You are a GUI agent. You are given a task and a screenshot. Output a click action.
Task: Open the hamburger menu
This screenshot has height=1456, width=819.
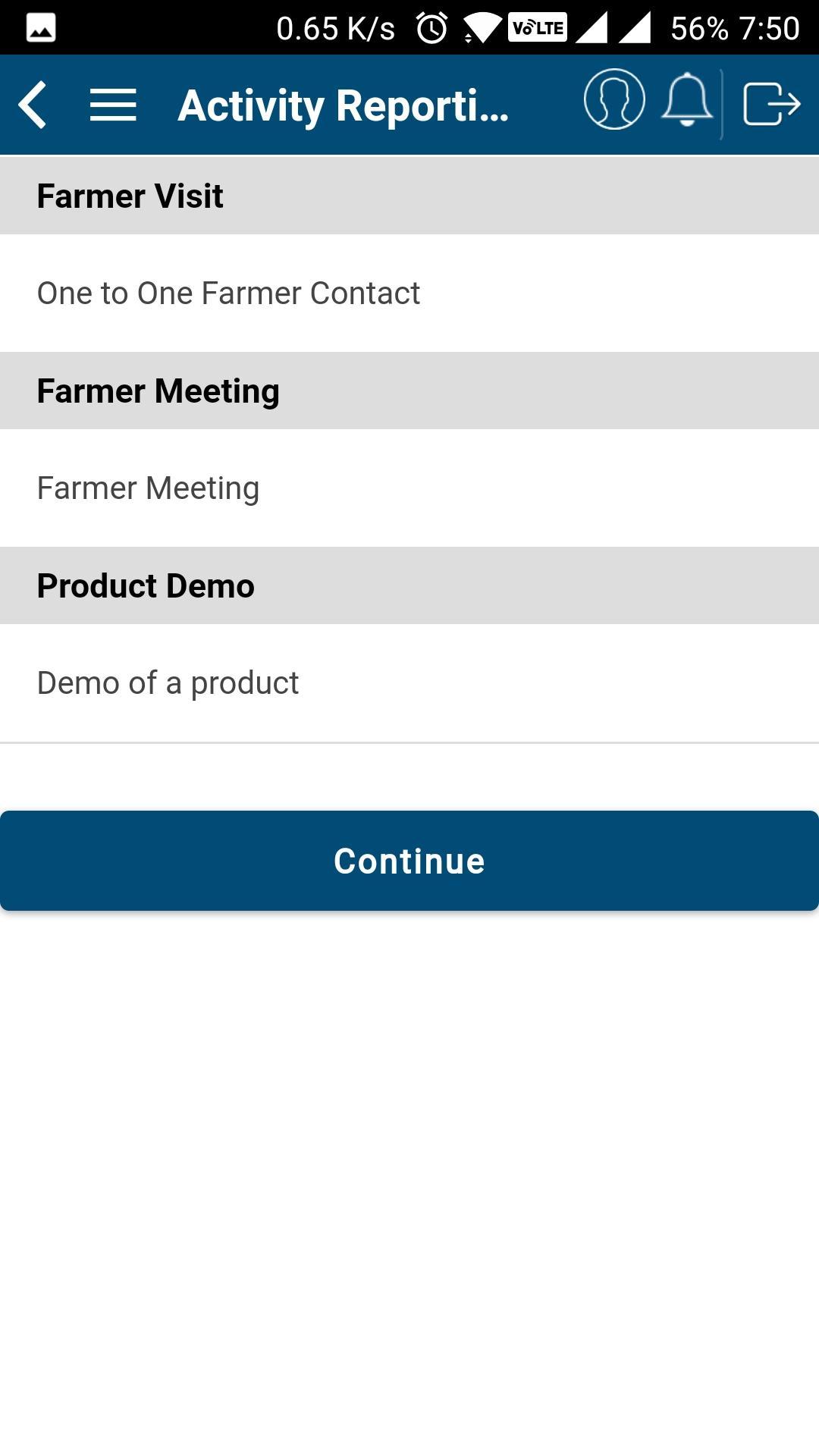[x=113, y=105]
